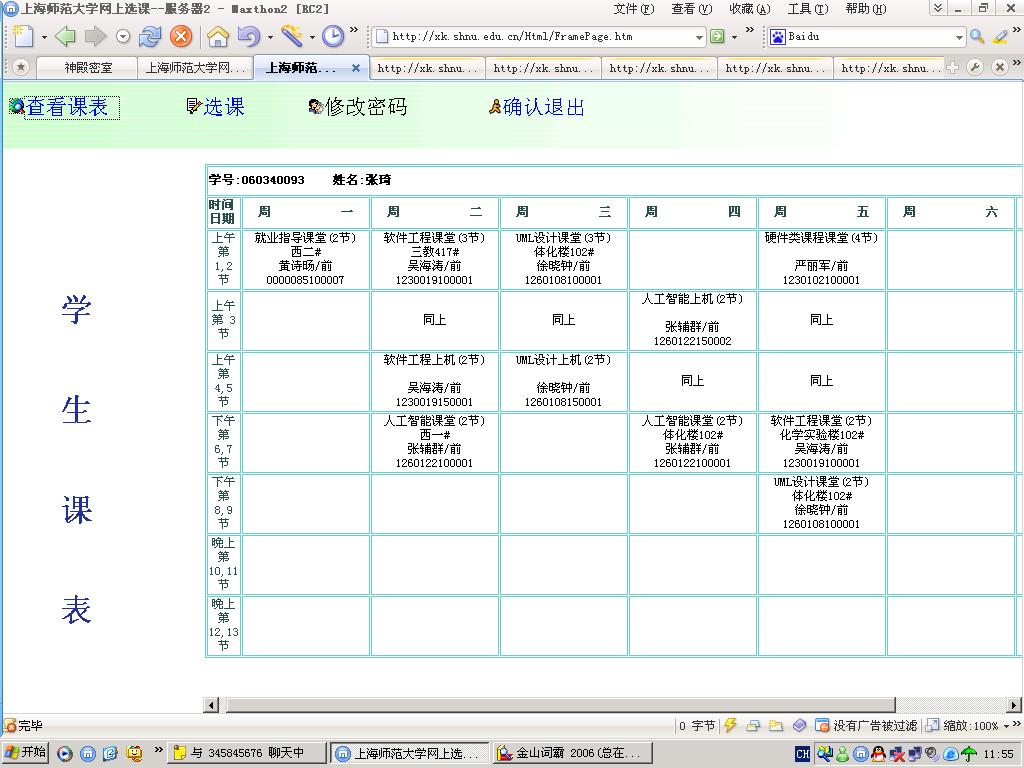Screen dimensions: 1024x768
Task: Open the 收藏(A) menu
Action: (x=750, y=9)
